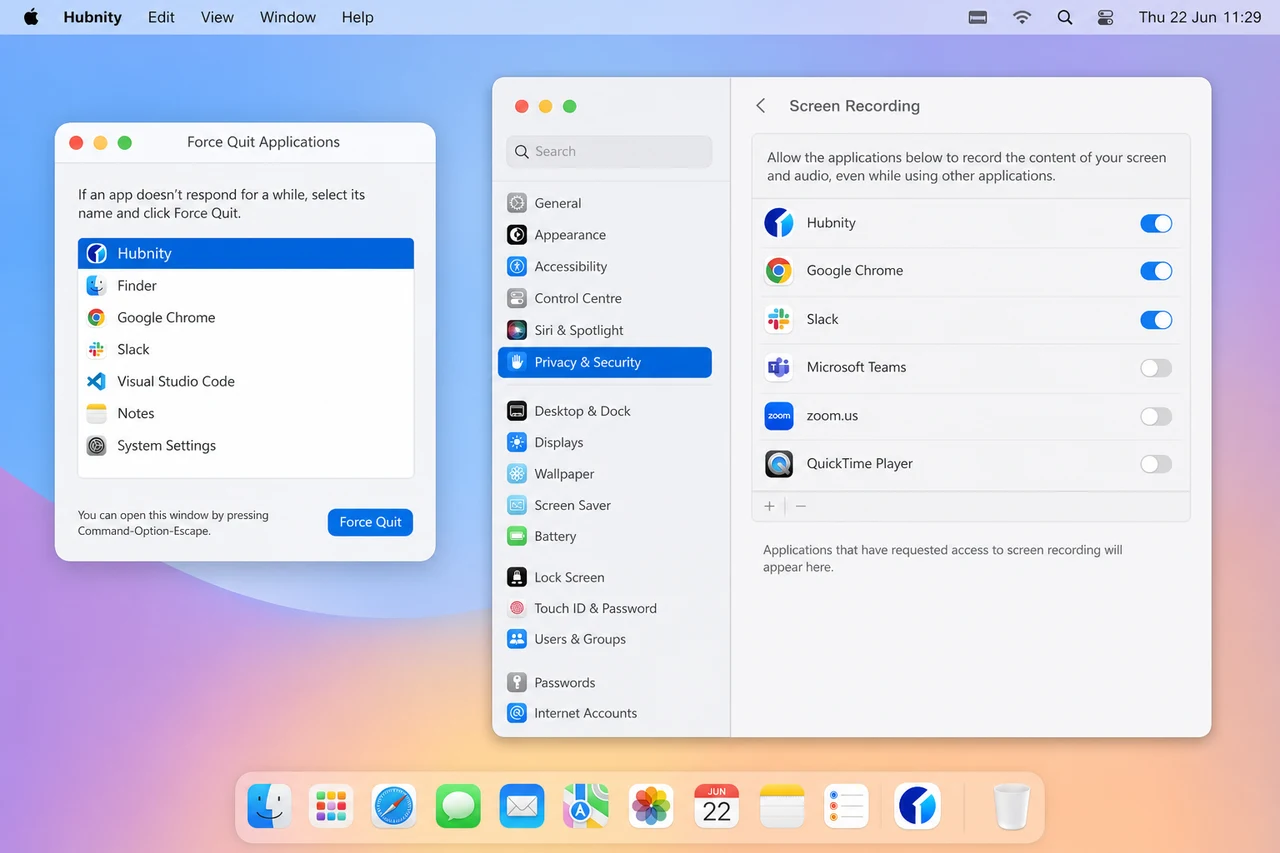This screenshot has width=1280, height=853.
Task: Turn on QuickTime Player screen recording
Action: [1156, 464]
